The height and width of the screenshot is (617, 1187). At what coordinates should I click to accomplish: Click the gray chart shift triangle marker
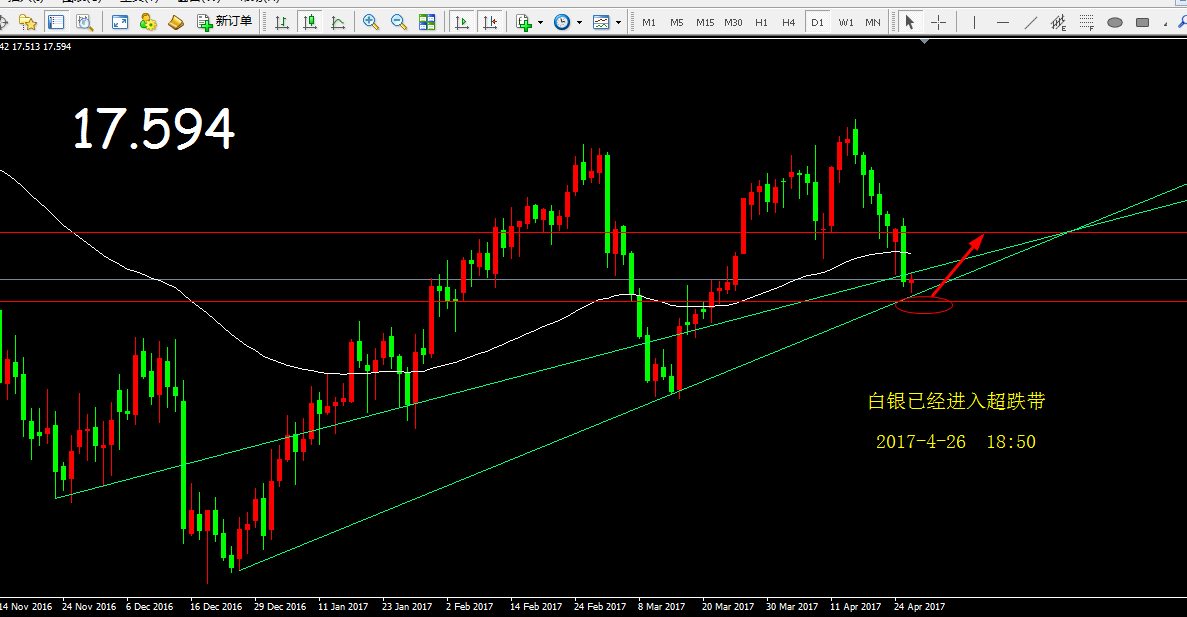click(x=924, y=42)
